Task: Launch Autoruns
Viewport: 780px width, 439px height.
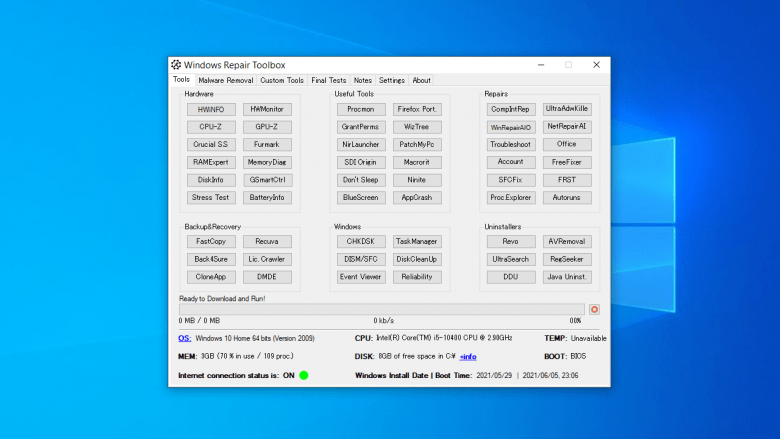Action: coord(567,197)
